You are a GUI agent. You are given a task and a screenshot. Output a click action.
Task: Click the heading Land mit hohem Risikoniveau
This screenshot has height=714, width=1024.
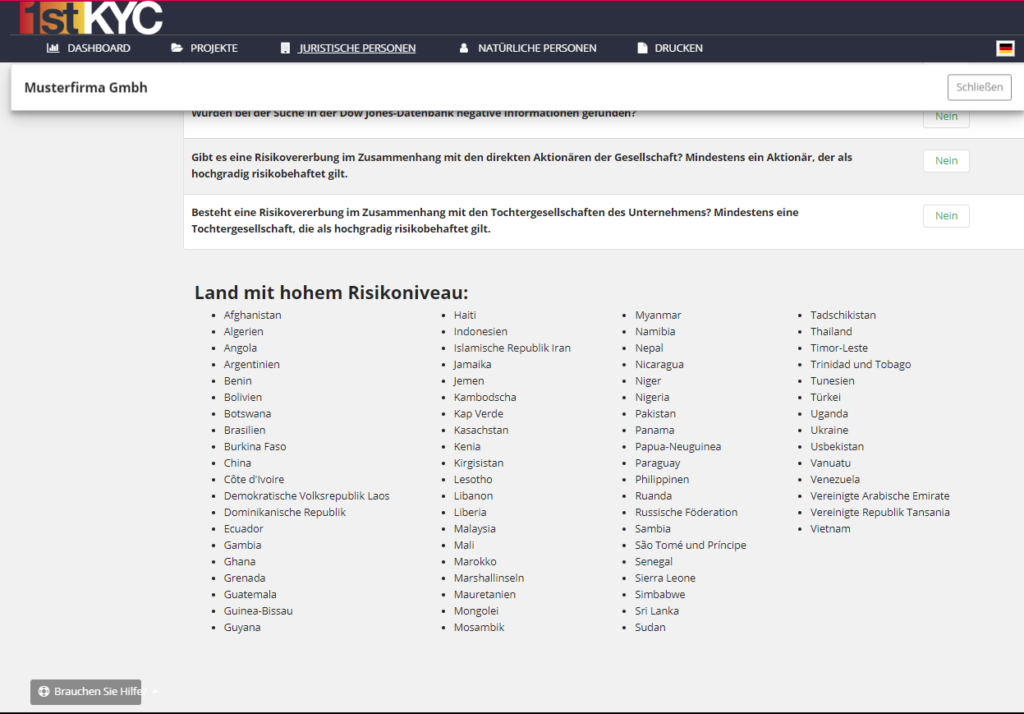331,292
